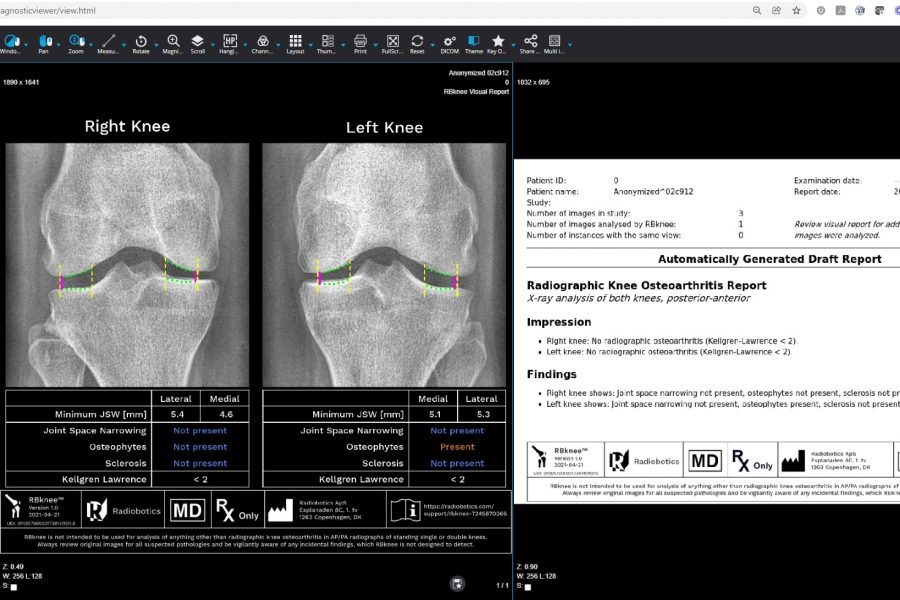Open the DICOM info tool
This screenshot has width=900, height=600.
[449, 41]
